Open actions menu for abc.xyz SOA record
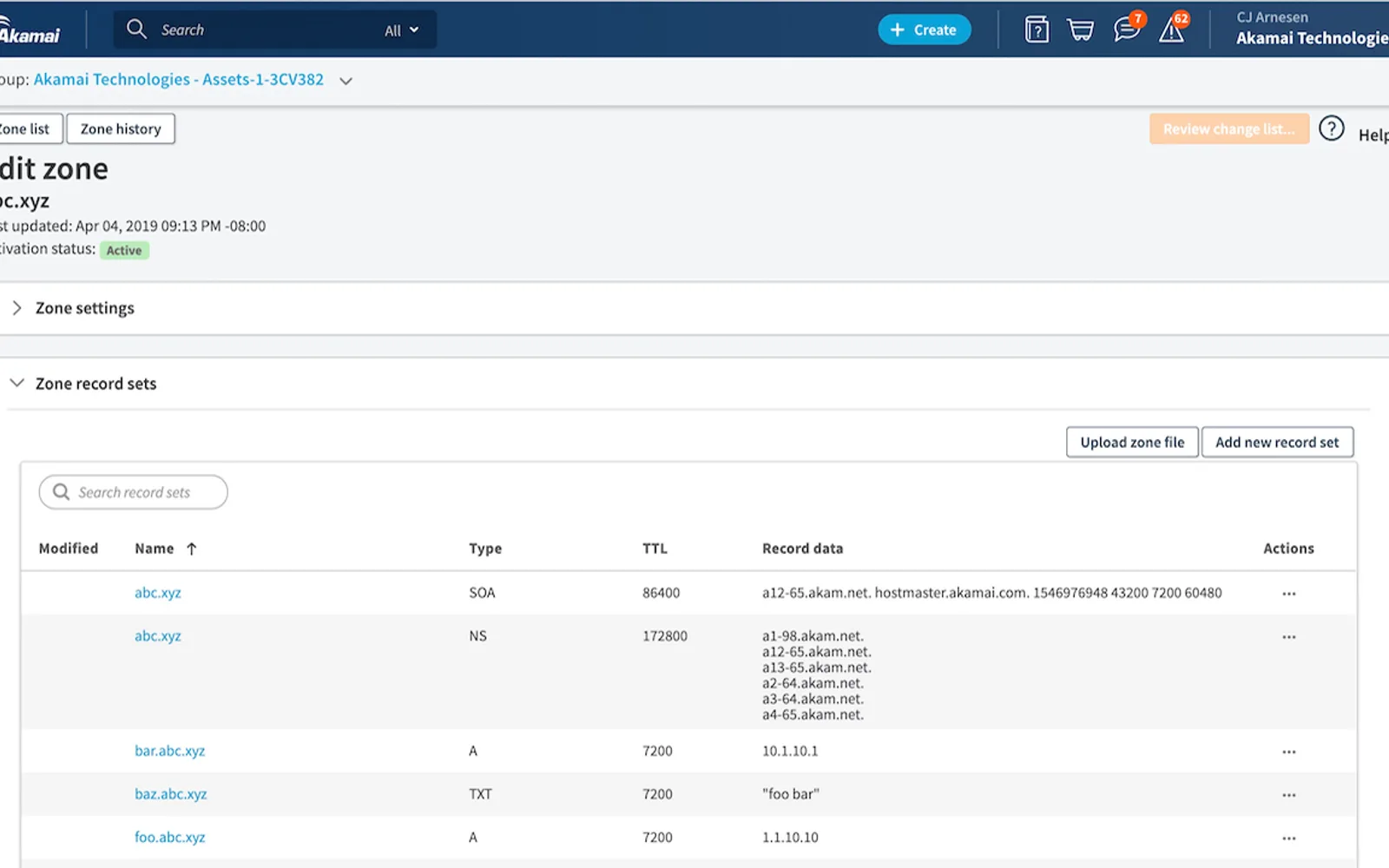 1289,594
